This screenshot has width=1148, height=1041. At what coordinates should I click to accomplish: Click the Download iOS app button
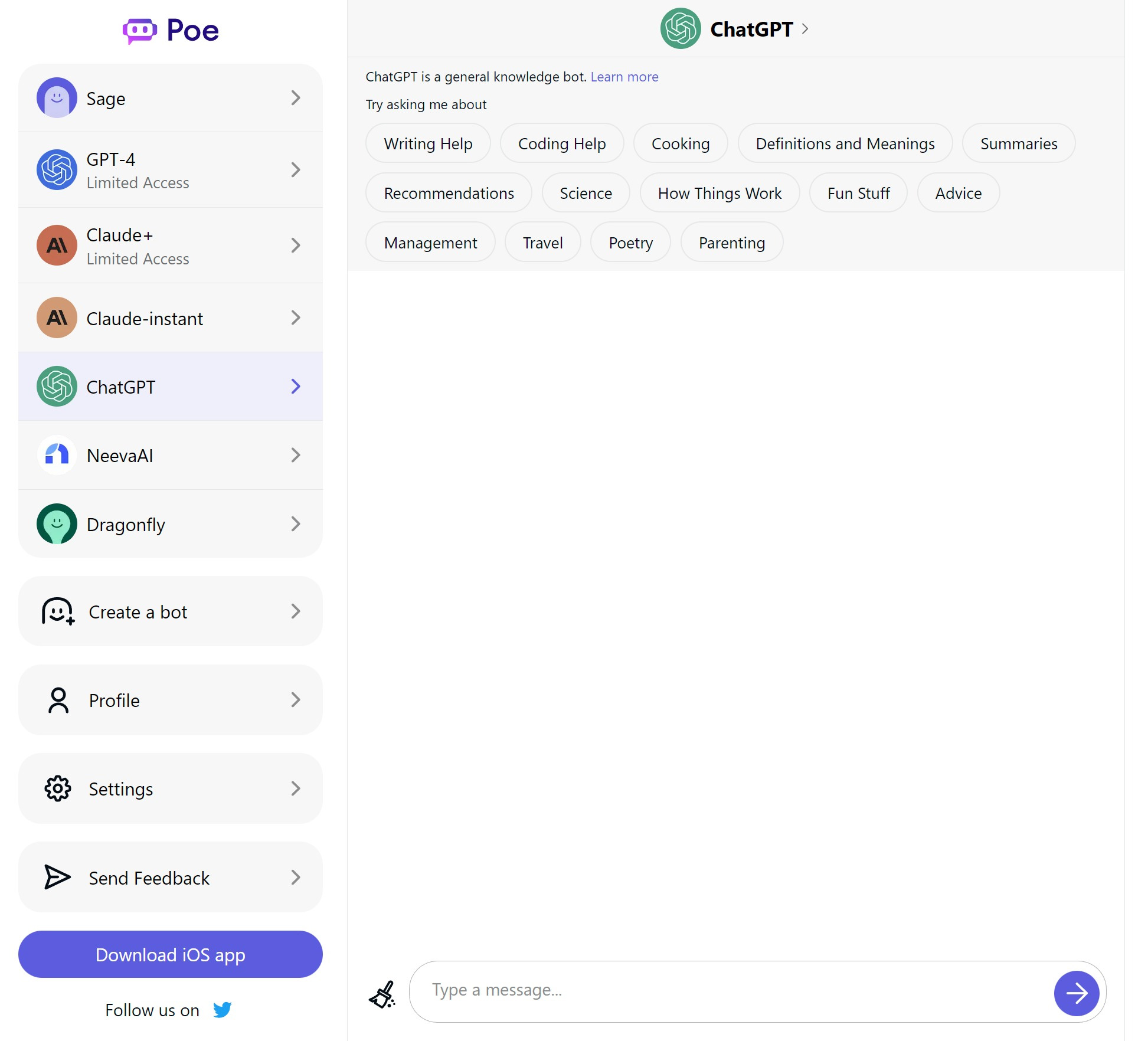pyautogui.click(x=170, y=954)
